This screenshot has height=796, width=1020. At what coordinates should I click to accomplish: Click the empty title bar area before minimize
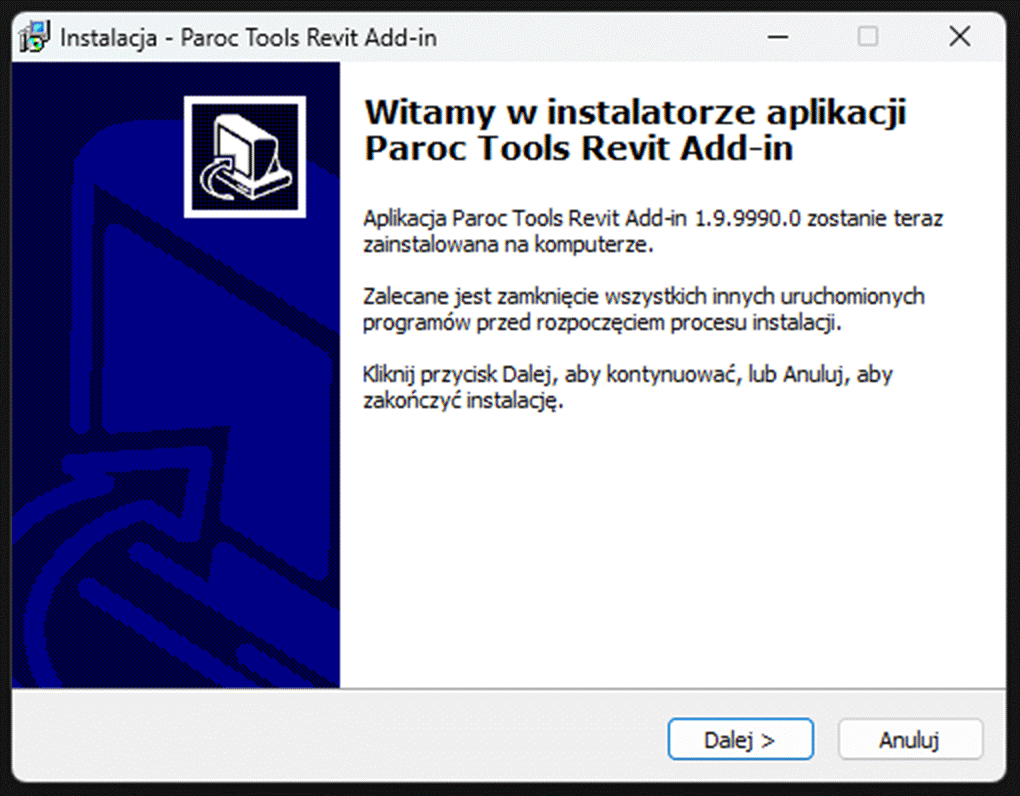point(600,37)
